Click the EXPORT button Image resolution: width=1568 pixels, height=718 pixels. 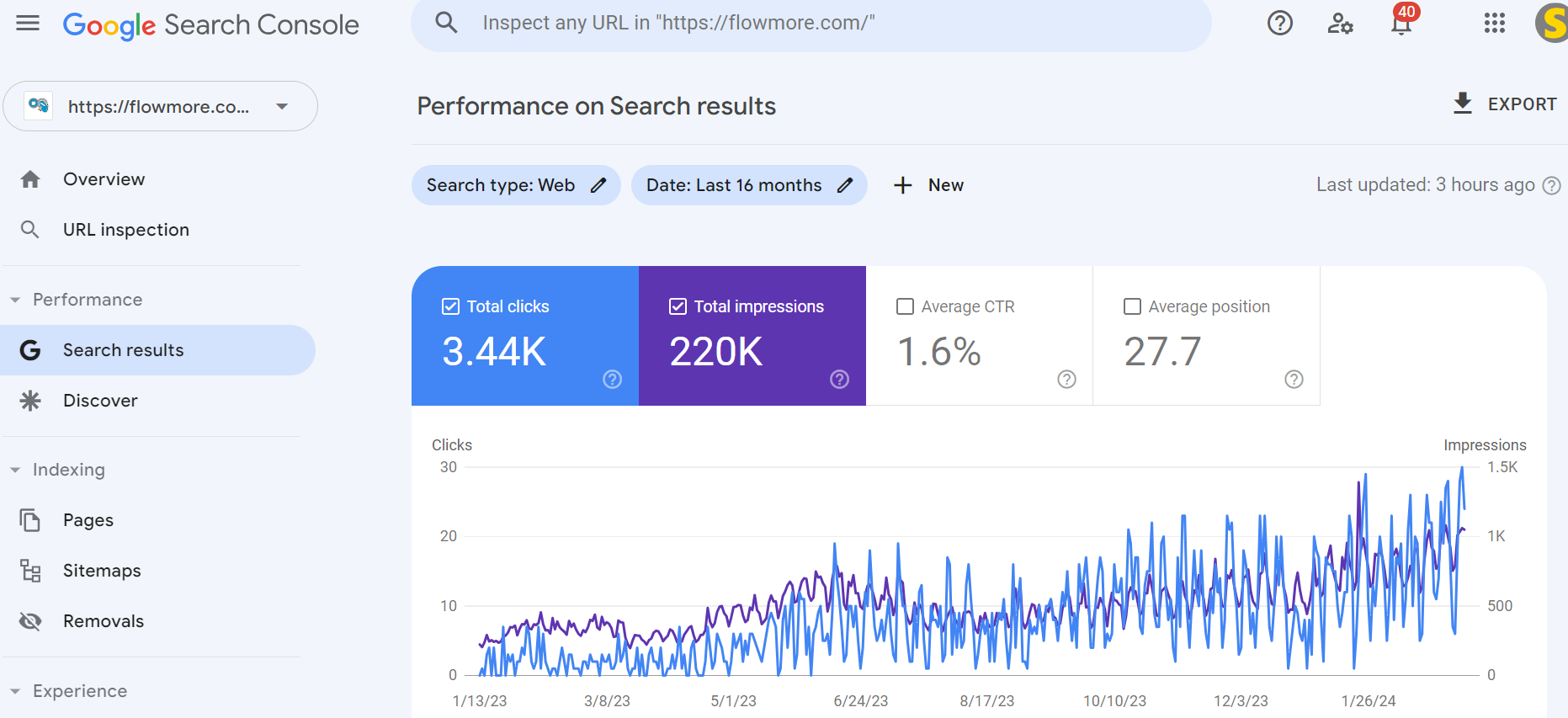tap(1505, 104)
